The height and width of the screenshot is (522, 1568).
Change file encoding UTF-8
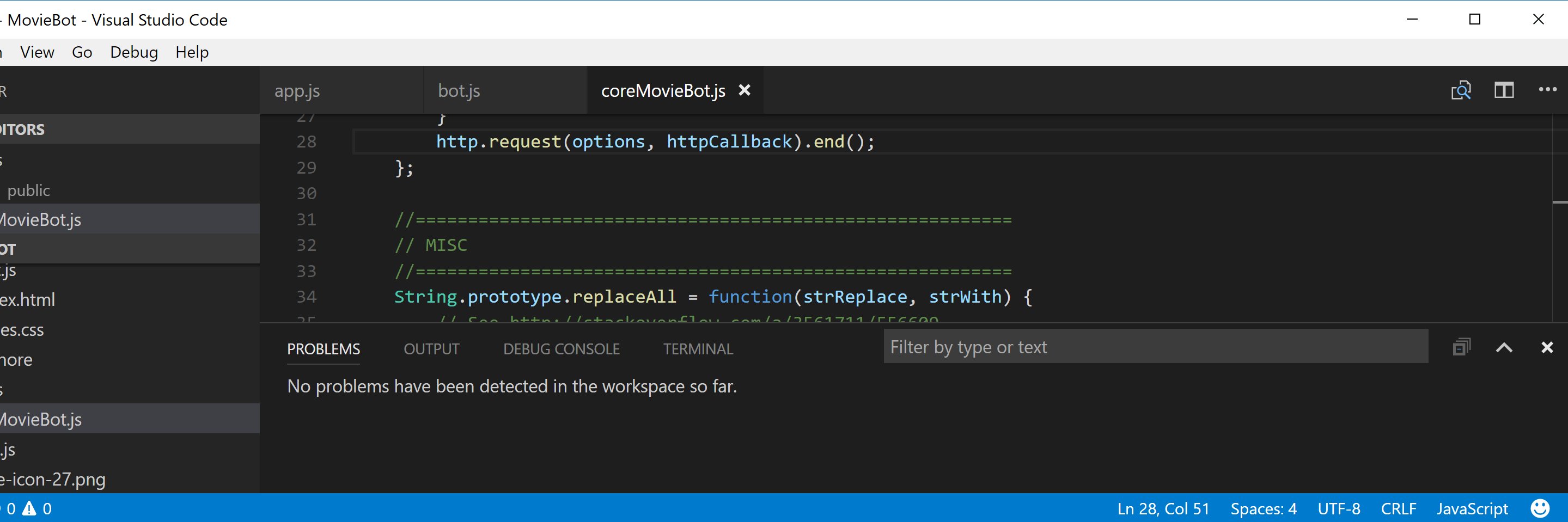[1339, 508]
